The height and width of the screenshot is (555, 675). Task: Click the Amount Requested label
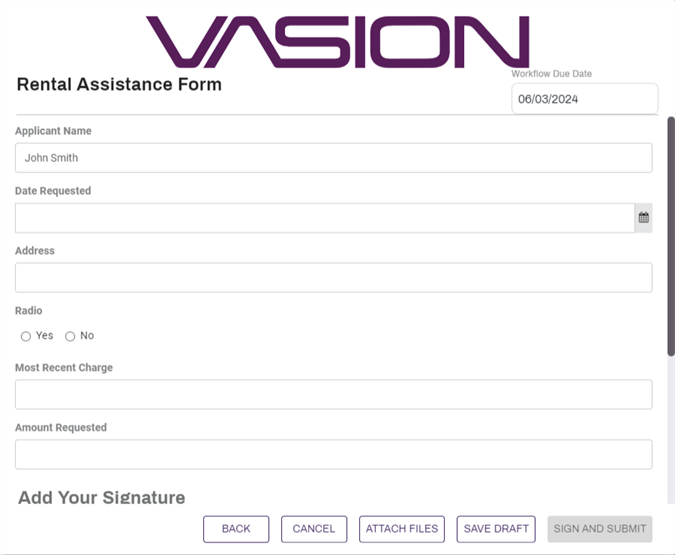[x=61, y=428]
